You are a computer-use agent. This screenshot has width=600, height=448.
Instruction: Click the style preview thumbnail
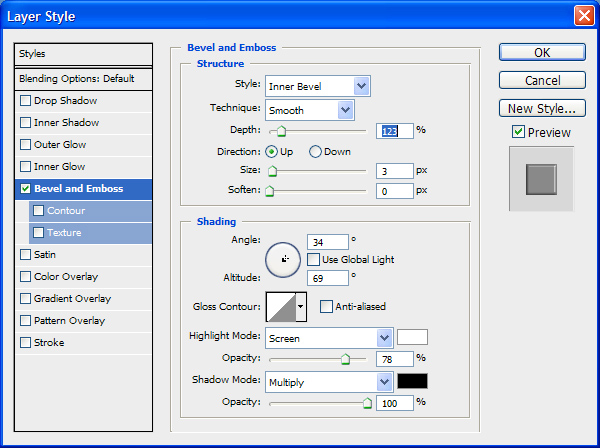(540, 179)
